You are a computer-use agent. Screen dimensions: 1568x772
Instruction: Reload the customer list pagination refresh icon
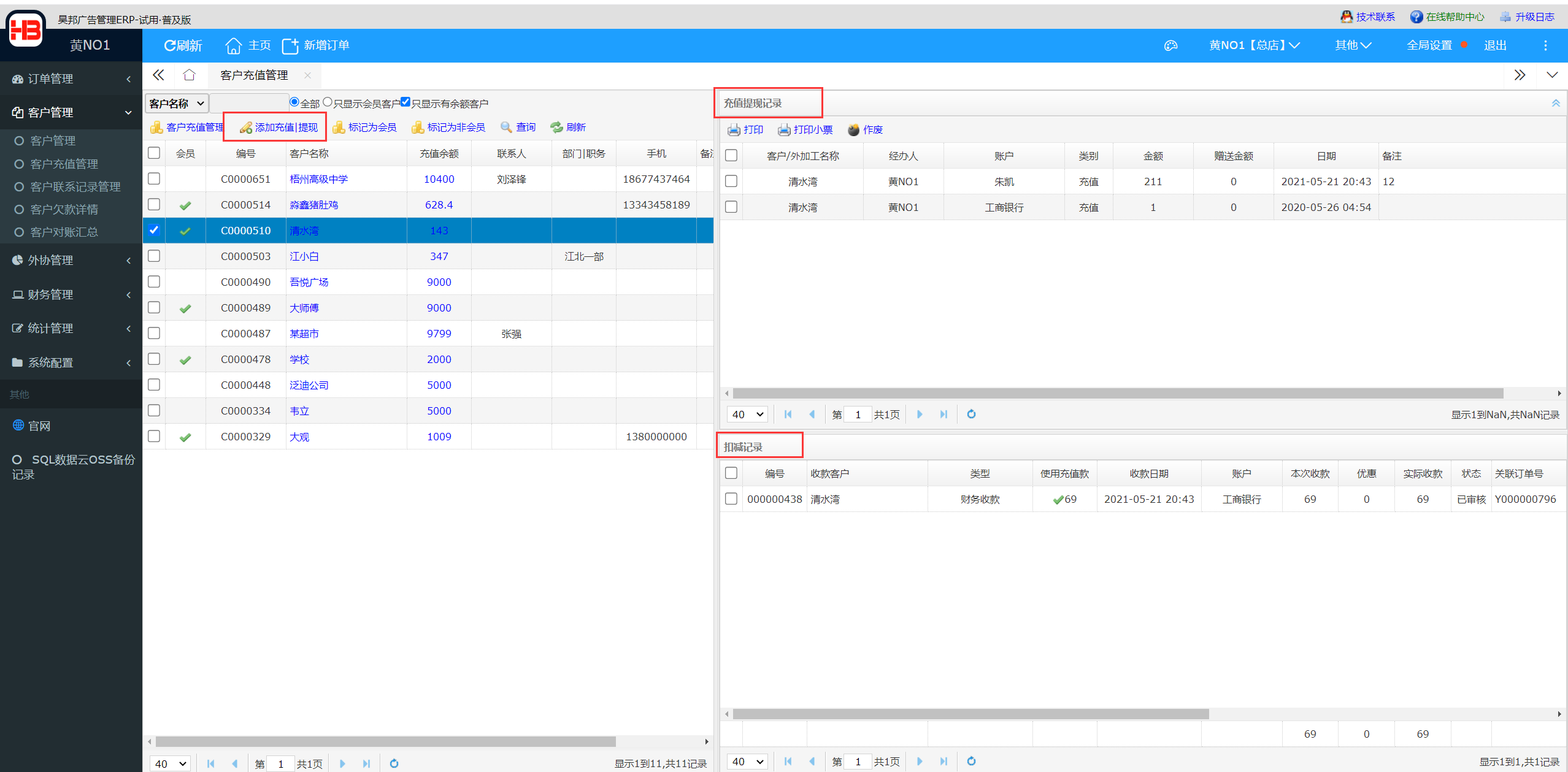(394, 763)
